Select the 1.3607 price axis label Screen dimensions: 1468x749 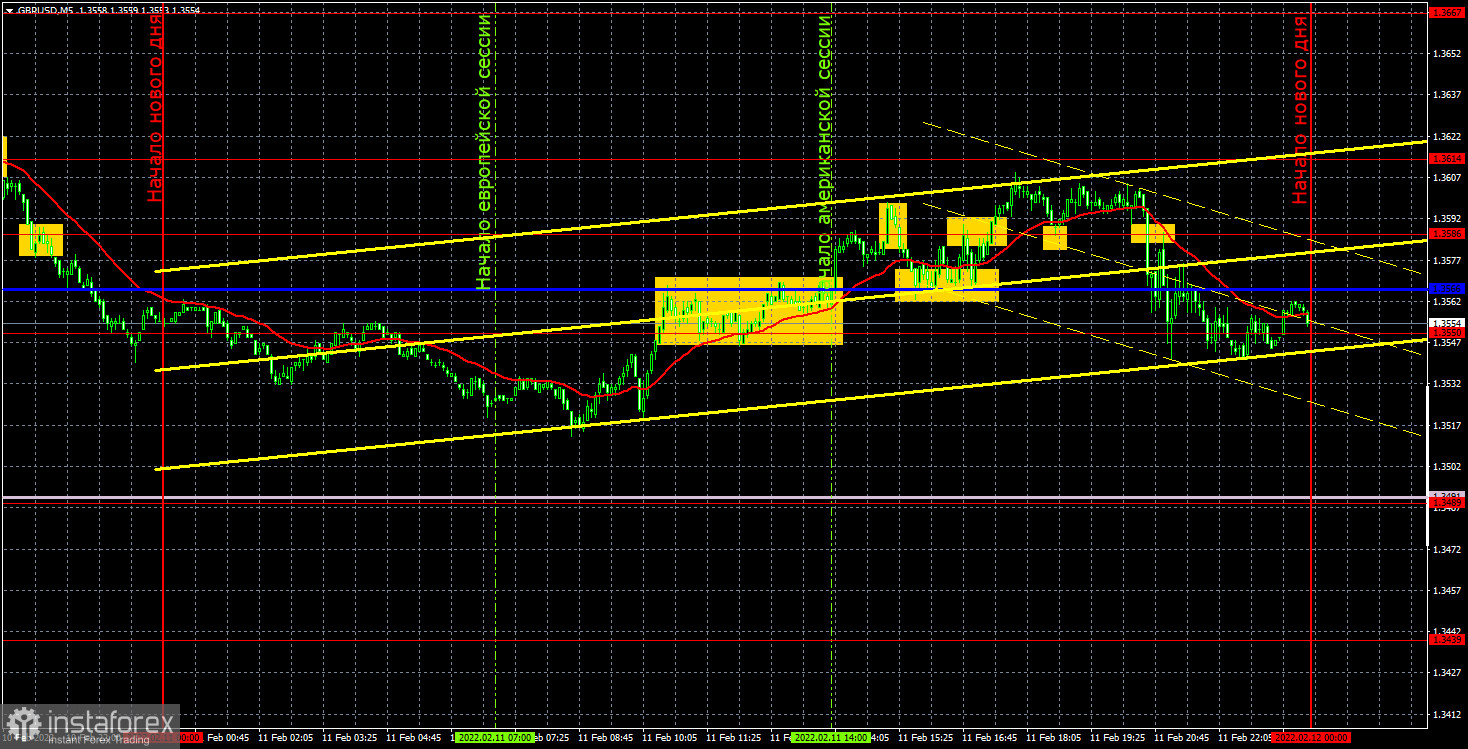pyautogui.click(x=1447, y=177)
